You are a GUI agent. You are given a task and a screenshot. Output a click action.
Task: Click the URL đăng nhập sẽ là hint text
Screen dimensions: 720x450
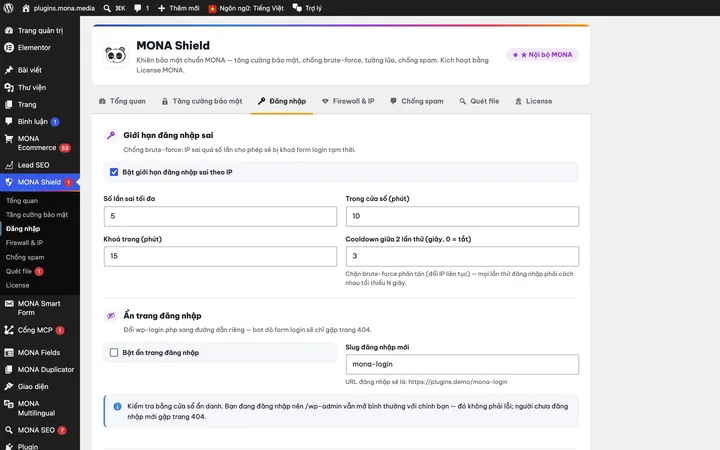426,382
